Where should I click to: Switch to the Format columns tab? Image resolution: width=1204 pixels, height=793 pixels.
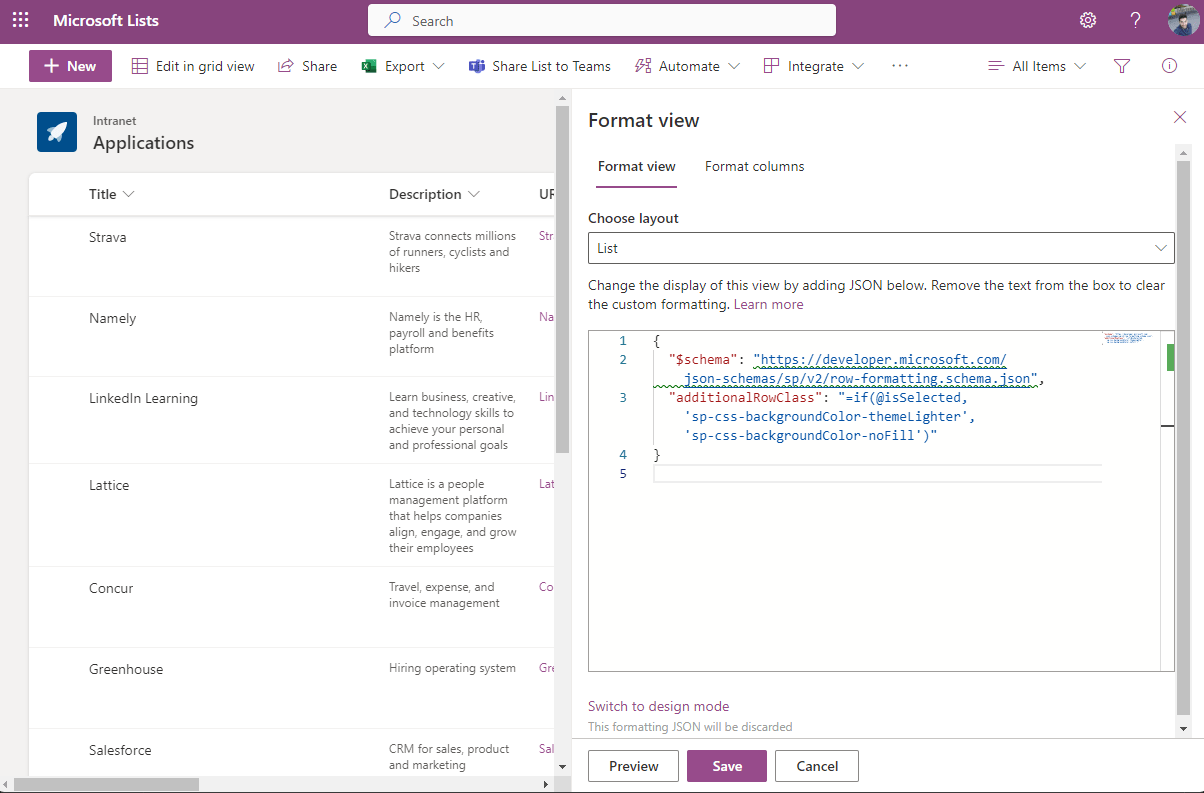(x=754, y=166)
